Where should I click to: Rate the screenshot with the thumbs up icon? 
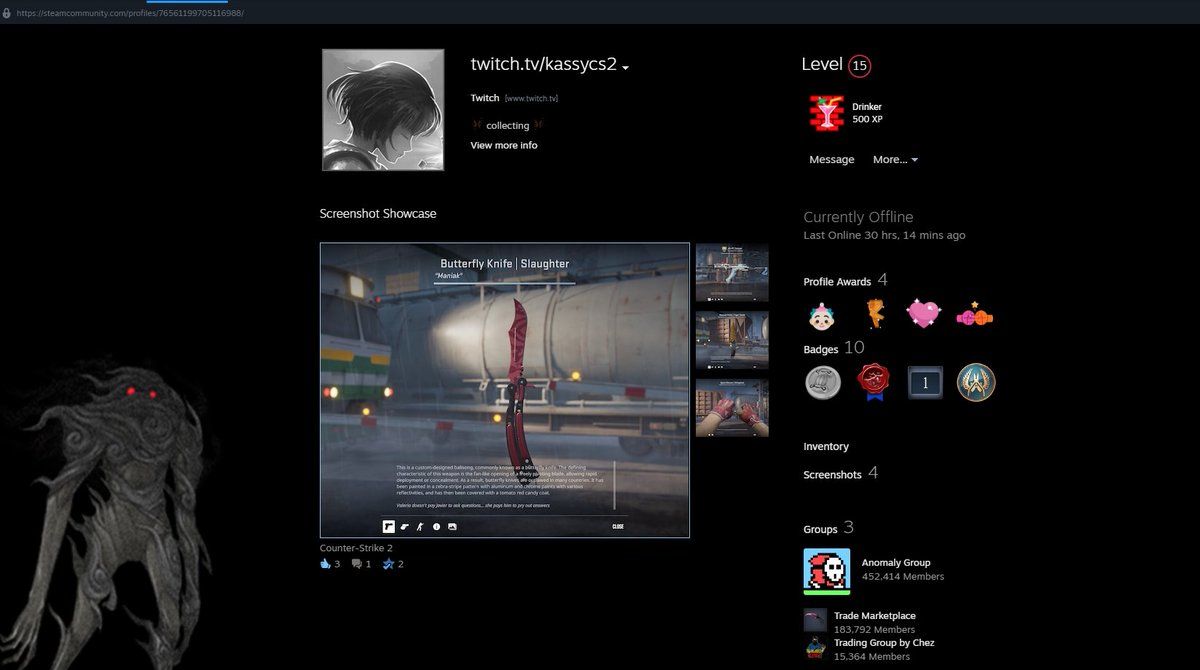[325, 563]
